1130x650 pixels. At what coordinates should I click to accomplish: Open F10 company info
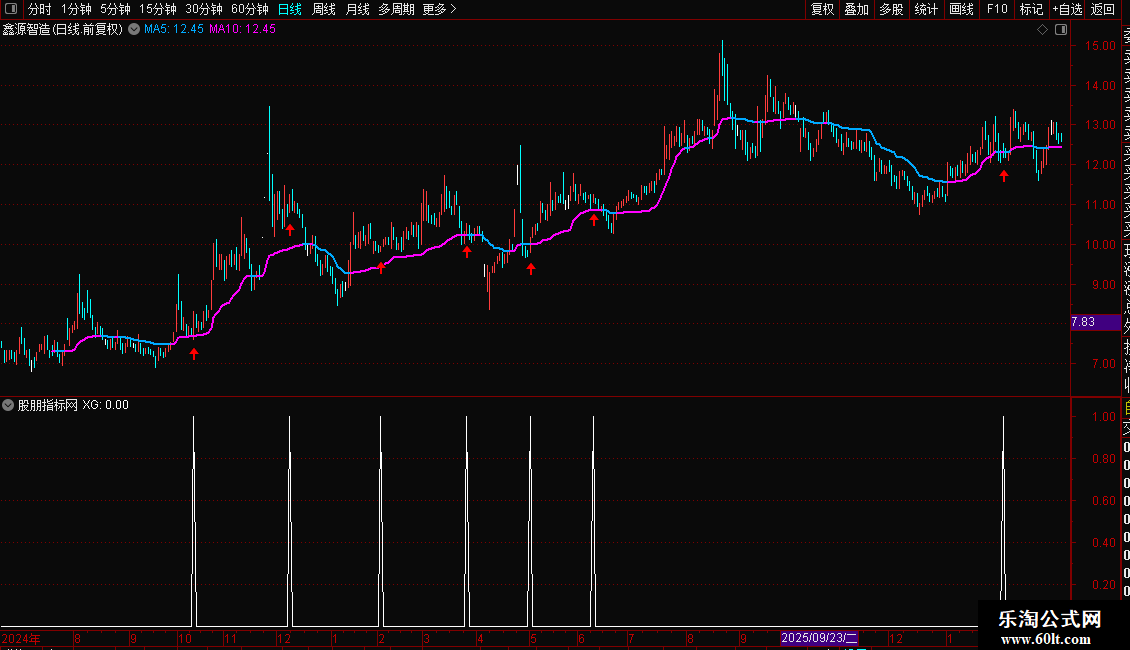[x=997, y=9]
